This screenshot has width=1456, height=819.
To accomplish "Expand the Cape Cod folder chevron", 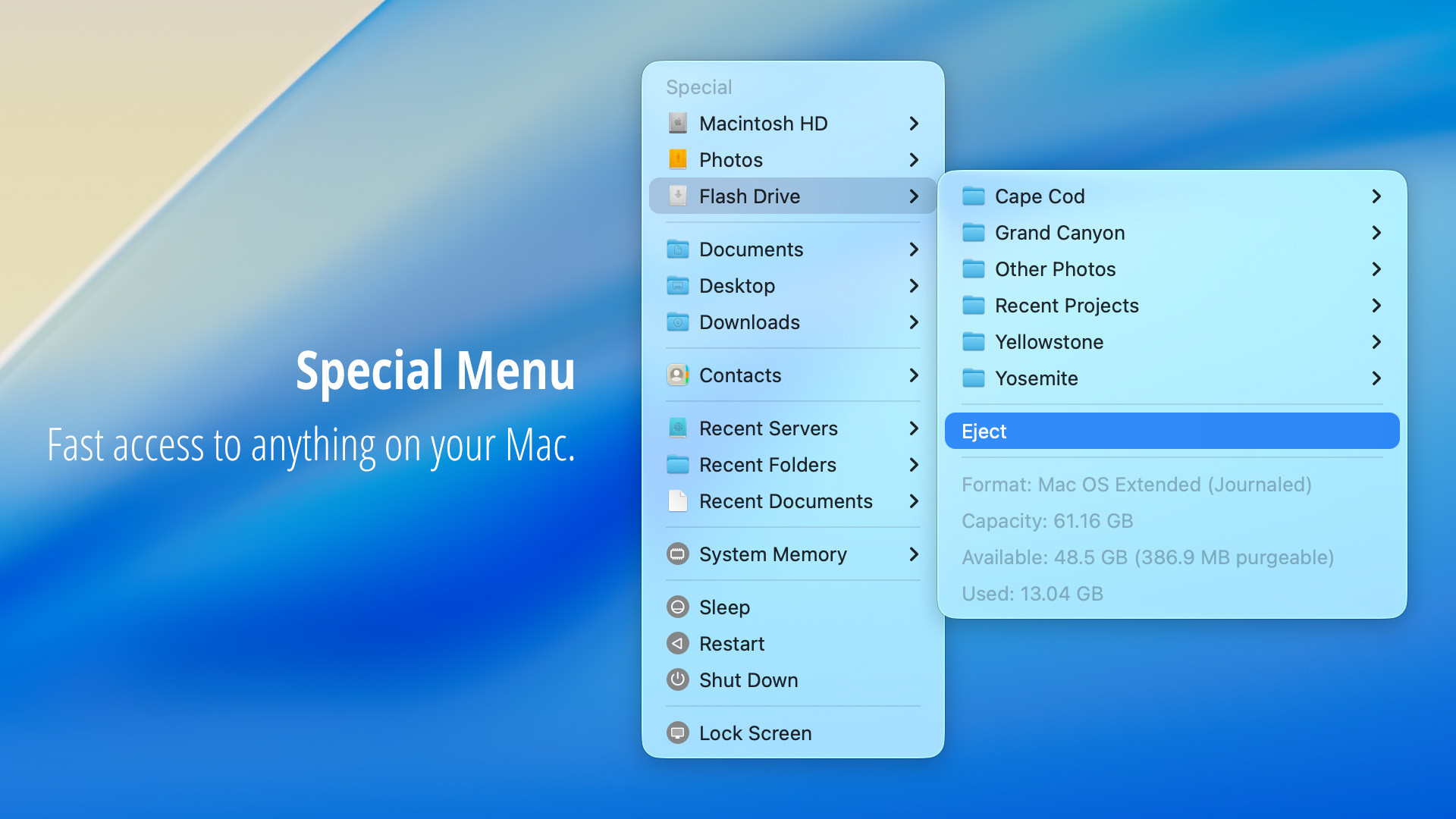I will [1376, 196].
